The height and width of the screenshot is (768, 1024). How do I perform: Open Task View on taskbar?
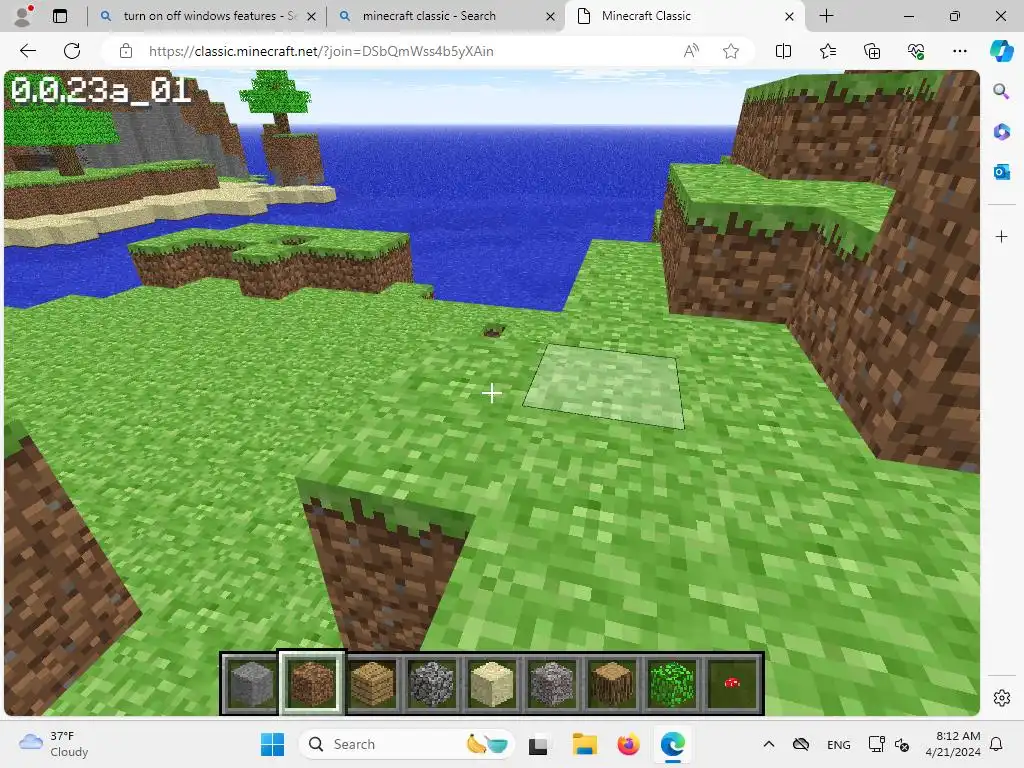[x=538, y=744]
